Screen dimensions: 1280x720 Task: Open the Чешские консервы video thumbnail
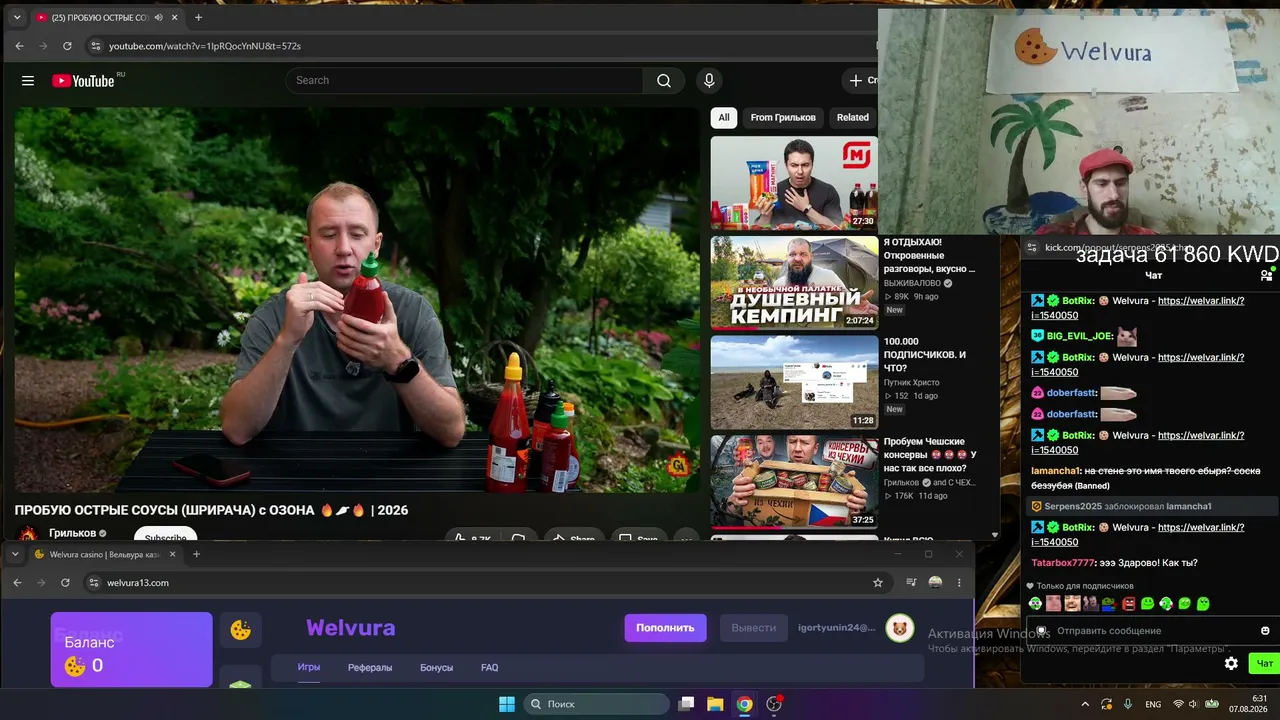[794, 482]
